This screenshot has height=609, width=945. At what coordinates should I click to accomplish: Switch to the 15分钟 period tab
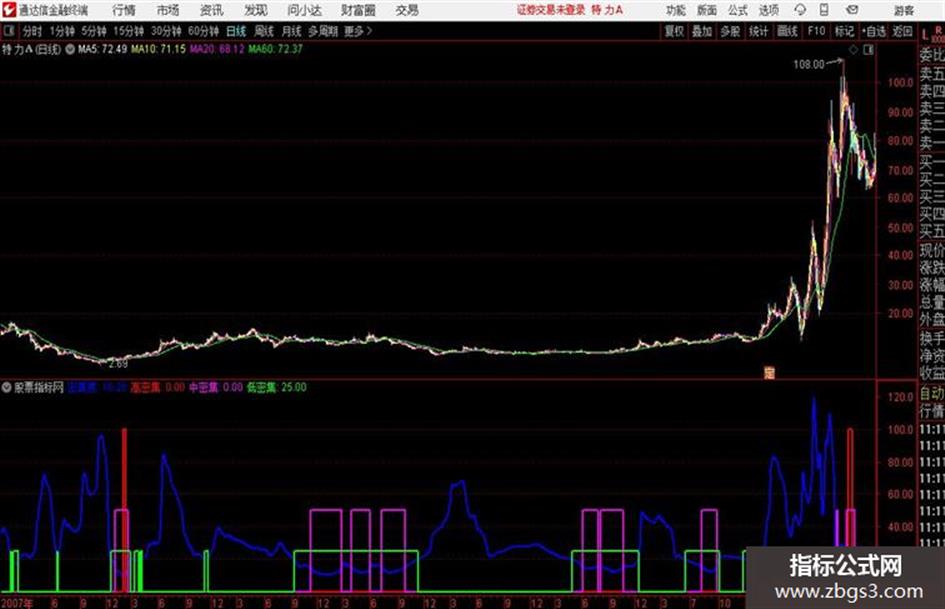129,31
